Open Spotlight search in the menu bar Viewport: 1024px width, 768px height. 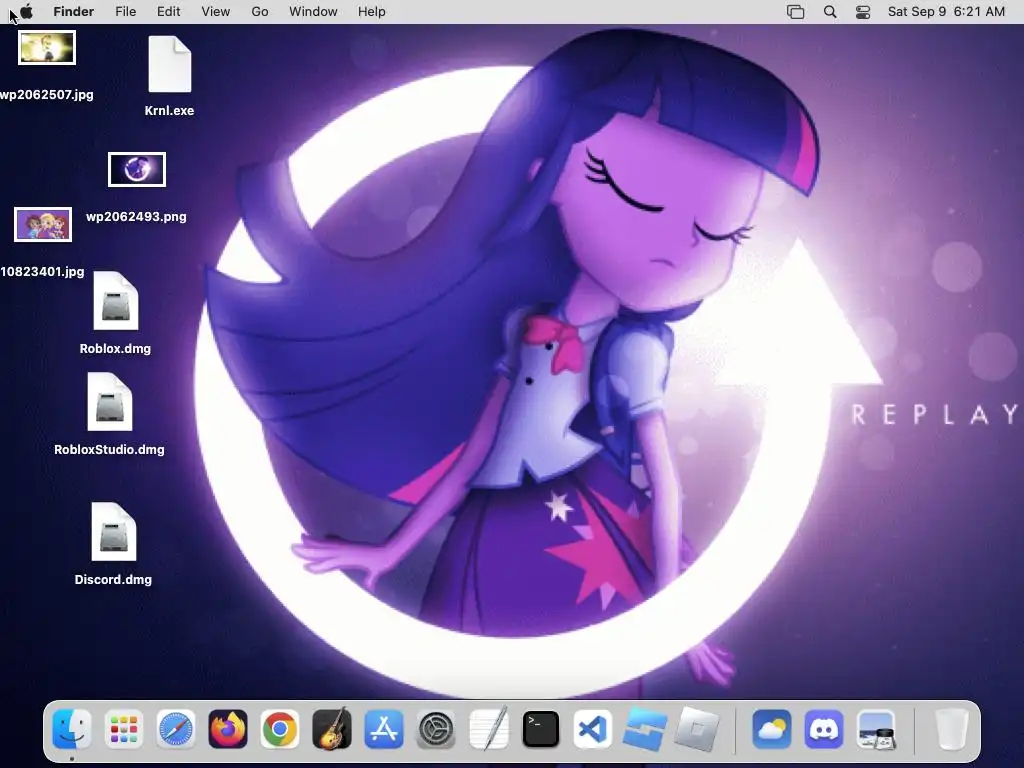830,12
